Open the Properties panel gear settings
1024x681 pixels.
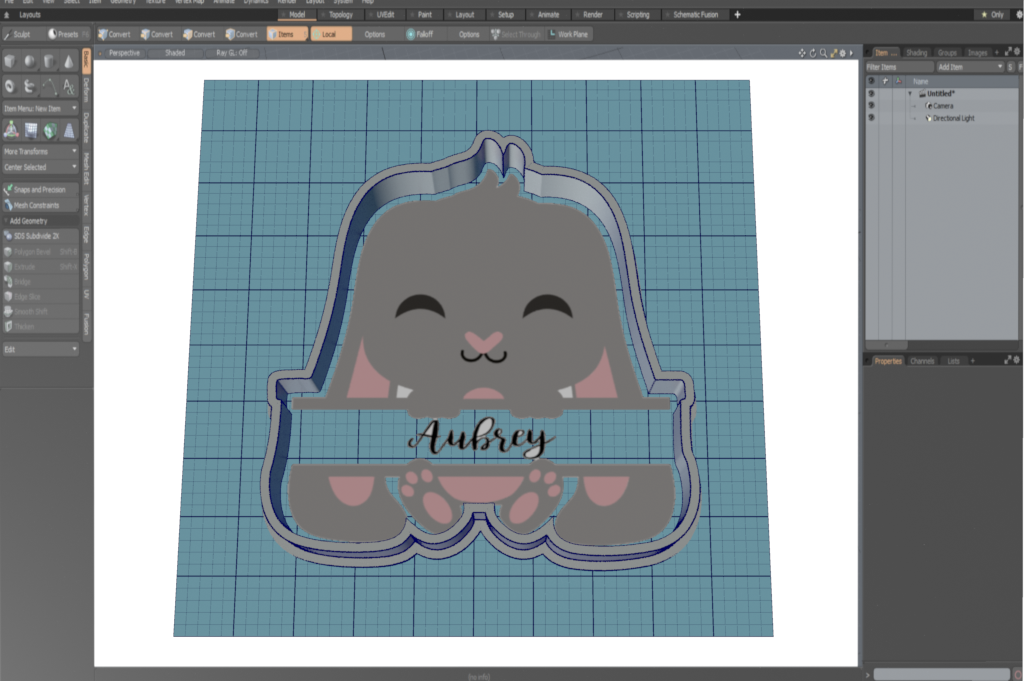[1017, 360]
